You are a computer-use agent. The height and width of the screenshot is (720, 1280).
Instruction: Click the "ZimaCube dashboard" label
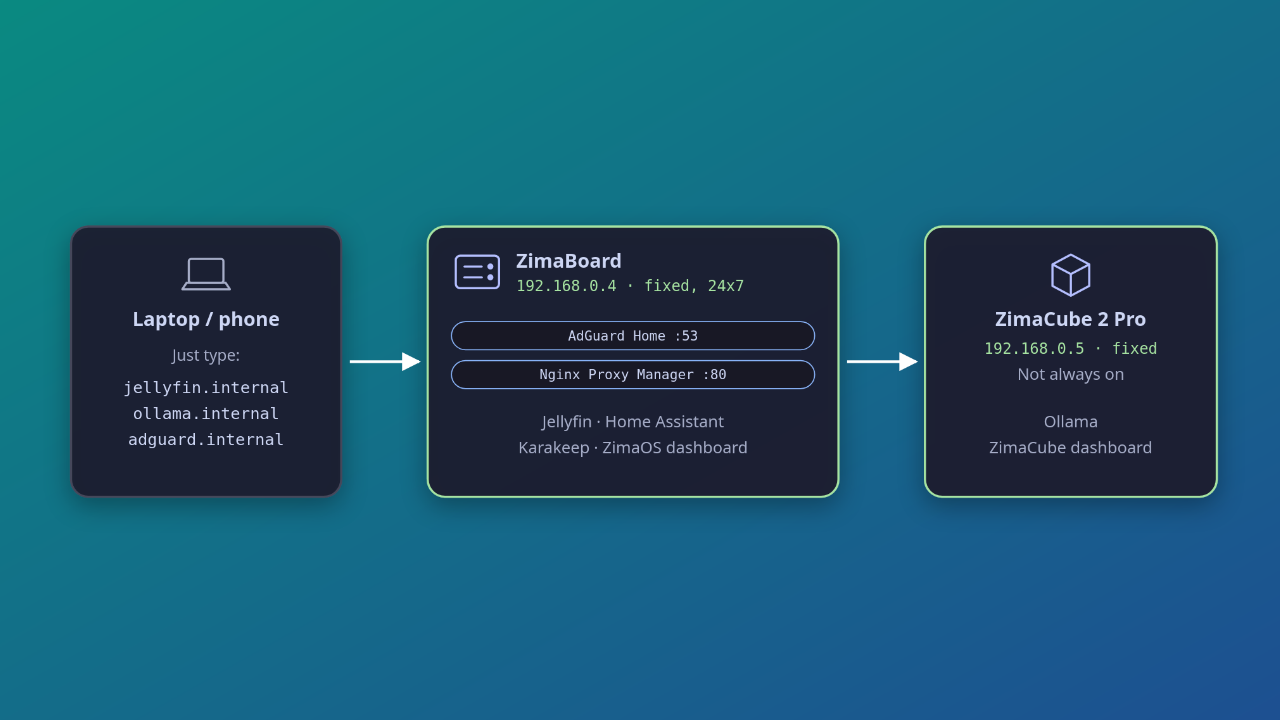click(1071, 448)
